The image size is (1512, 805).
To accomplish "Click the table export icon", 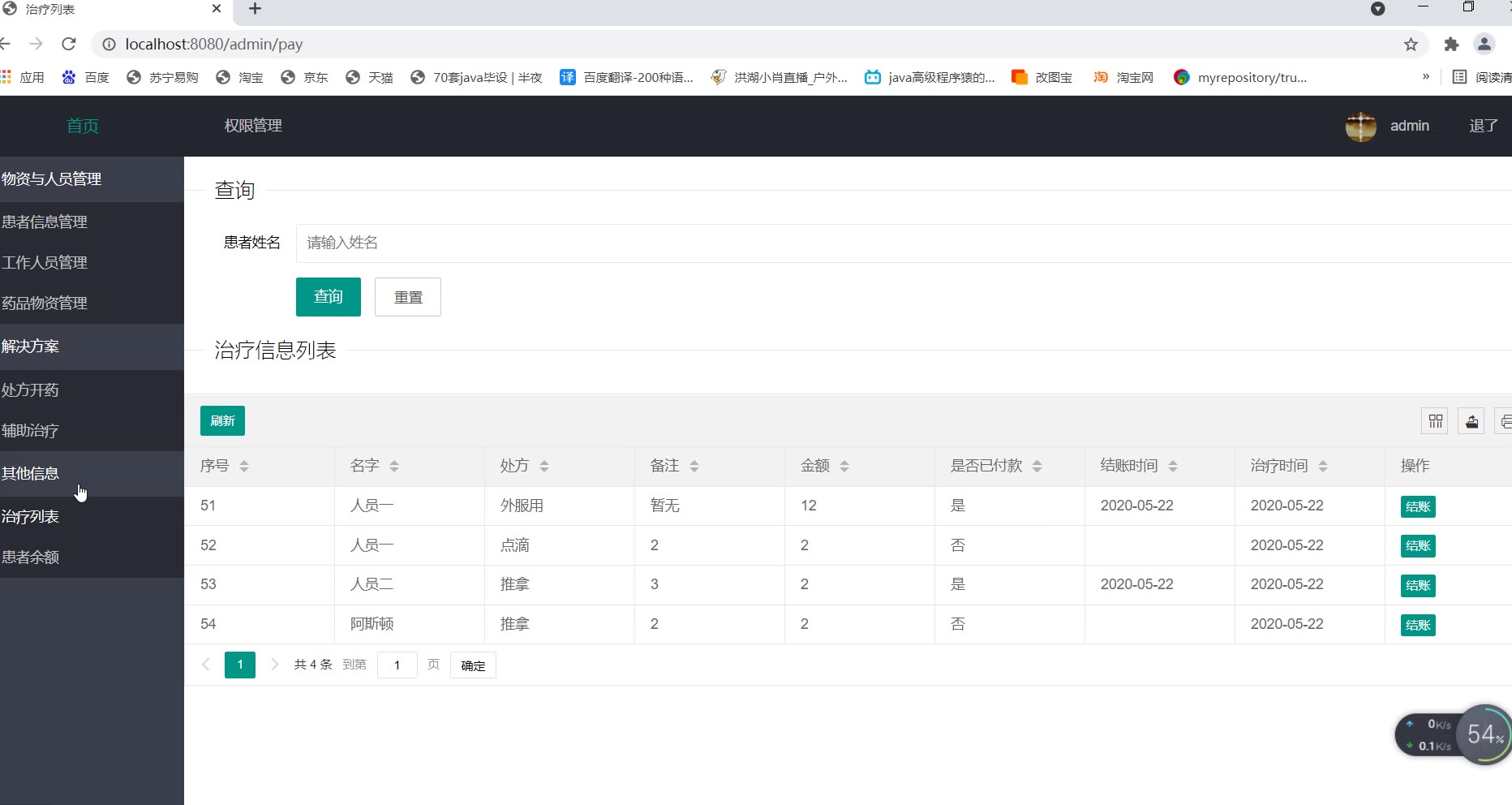I will click(1471, 421).
